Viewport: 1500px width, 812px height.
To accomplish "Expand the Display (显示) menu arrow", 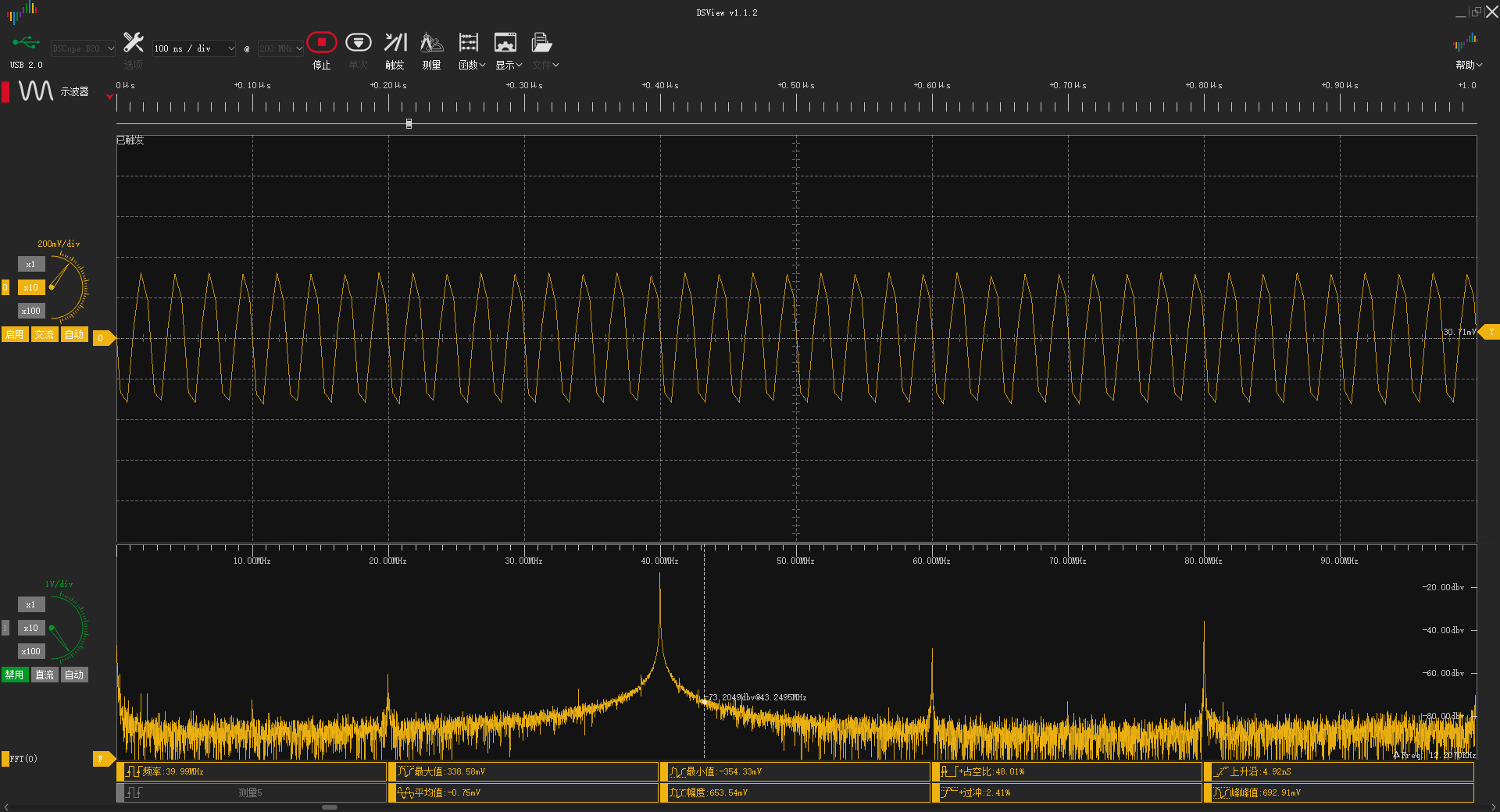I will (519, 66).
